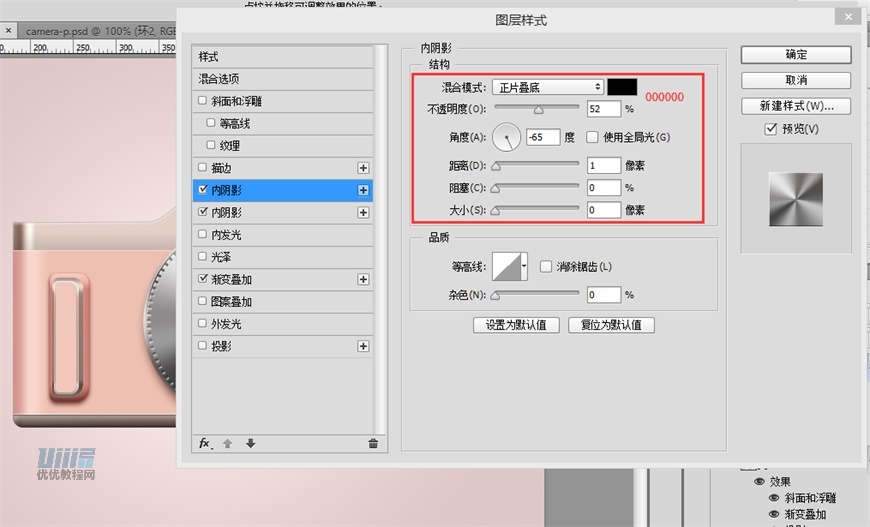Click the 阻塞 slider handle
Viewport: 870px width, 527px height.
coord(495,189)
